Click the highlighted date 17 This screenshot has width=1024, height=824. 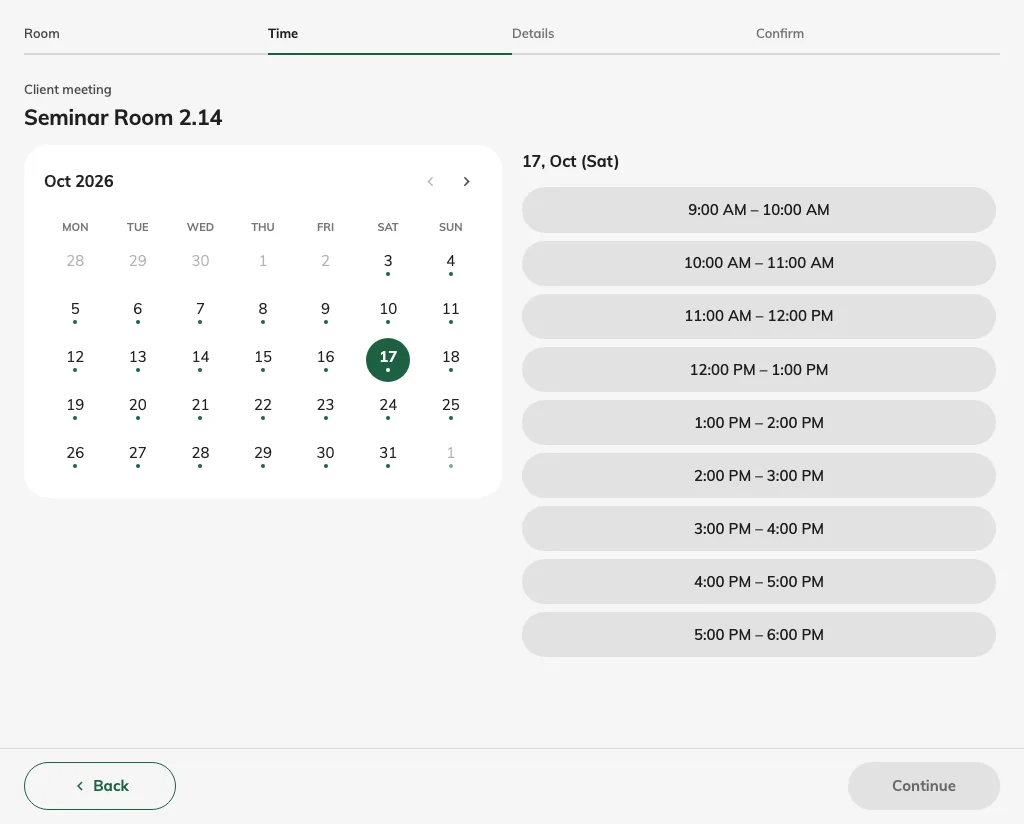[x=388, y=360]
